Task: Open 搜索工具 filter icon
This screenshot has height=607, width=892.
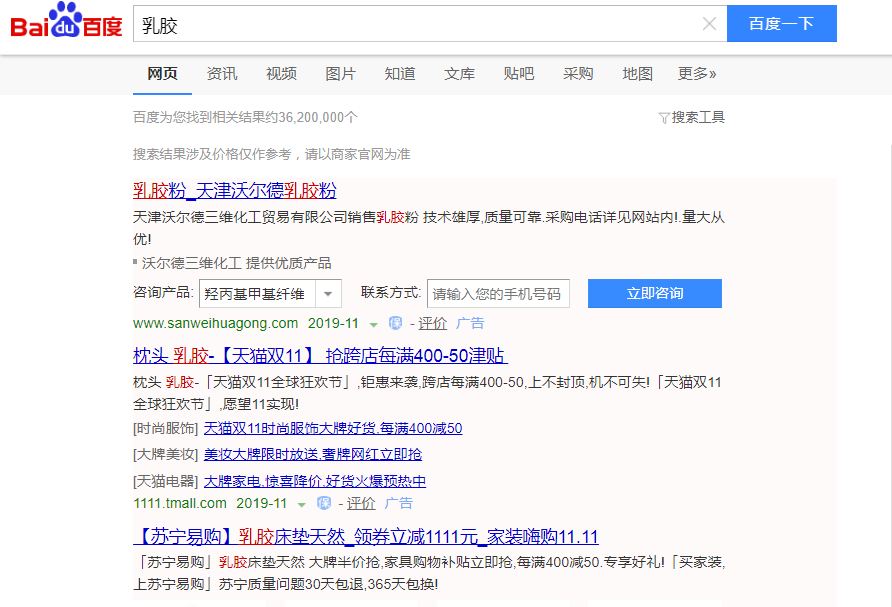Action: [x=664, y=118]
